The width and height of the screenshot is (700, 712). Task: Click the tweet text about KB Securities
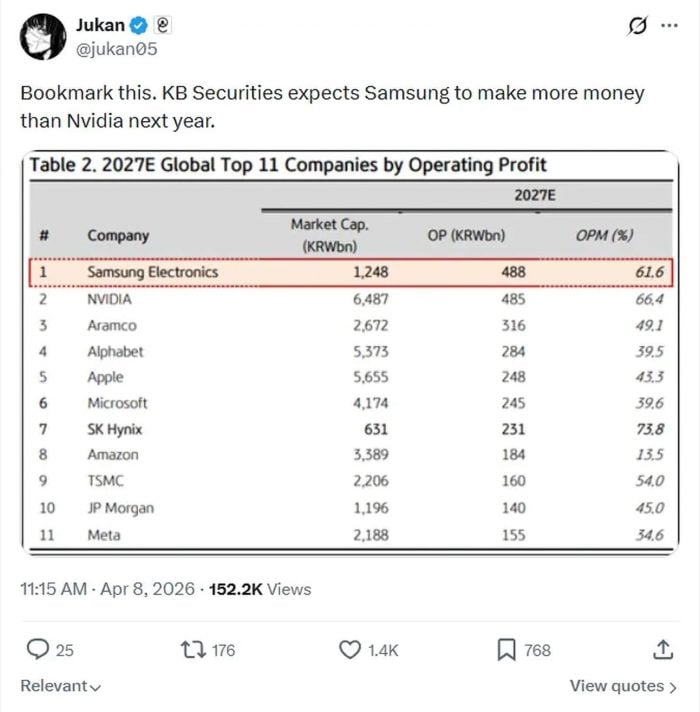tap(332, 107)
